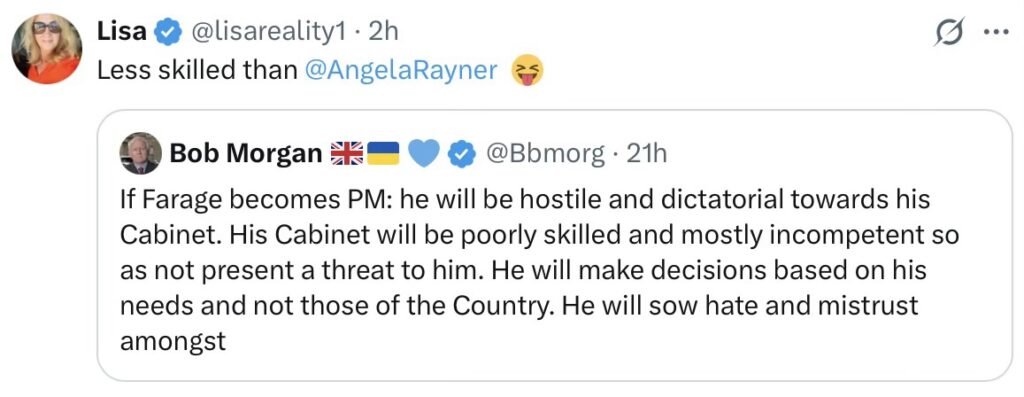
Task: Open the three-dot more options menu
Action: (x=996, y=33)
